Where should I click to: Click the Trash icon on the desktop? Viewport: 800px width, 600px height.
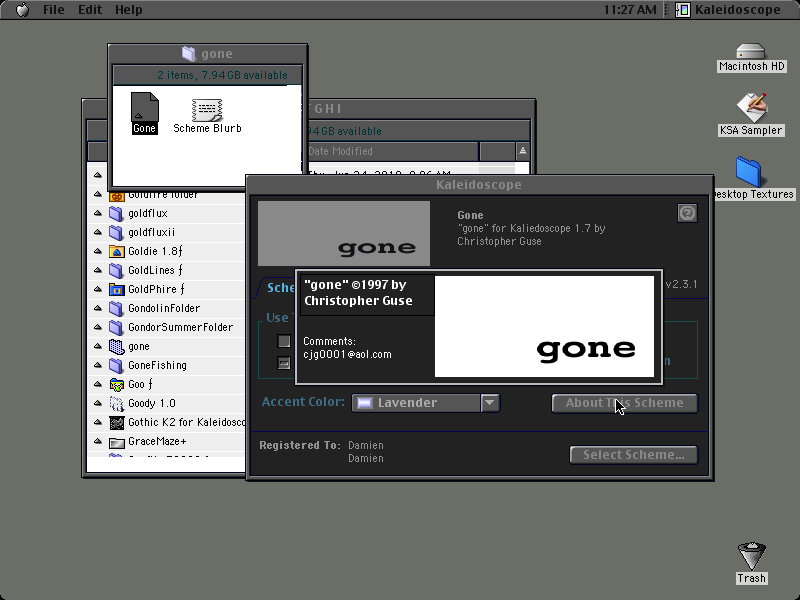tap(752, 557)
